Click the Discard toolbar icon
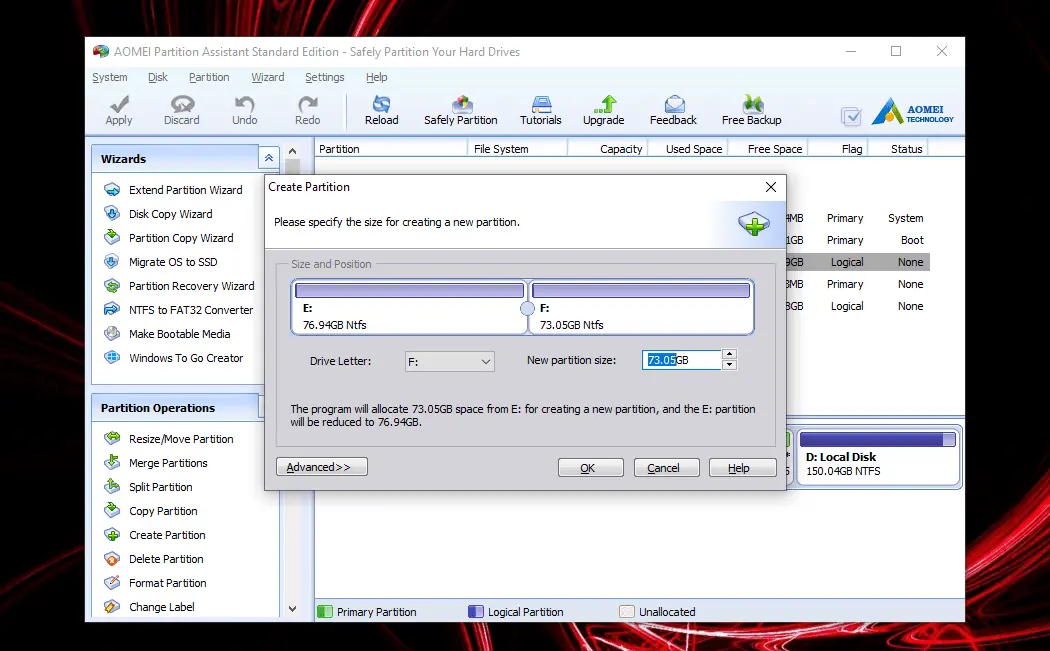This screenshot has height=651, width=1050. tap(182, 104)
